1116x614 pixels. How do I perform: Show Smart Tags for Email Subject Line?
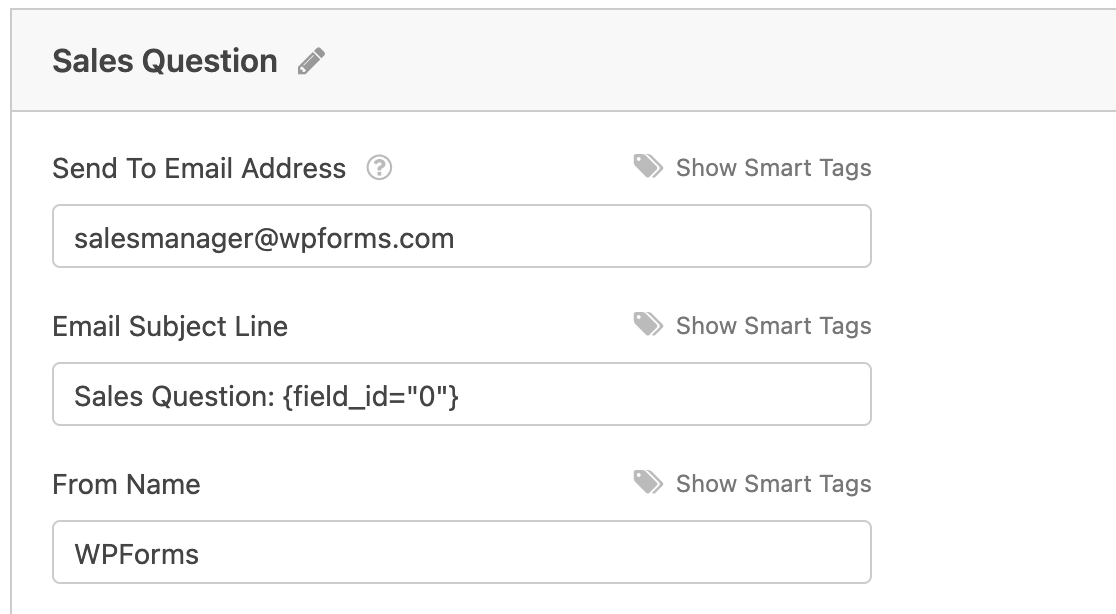[x=773, y=326]
